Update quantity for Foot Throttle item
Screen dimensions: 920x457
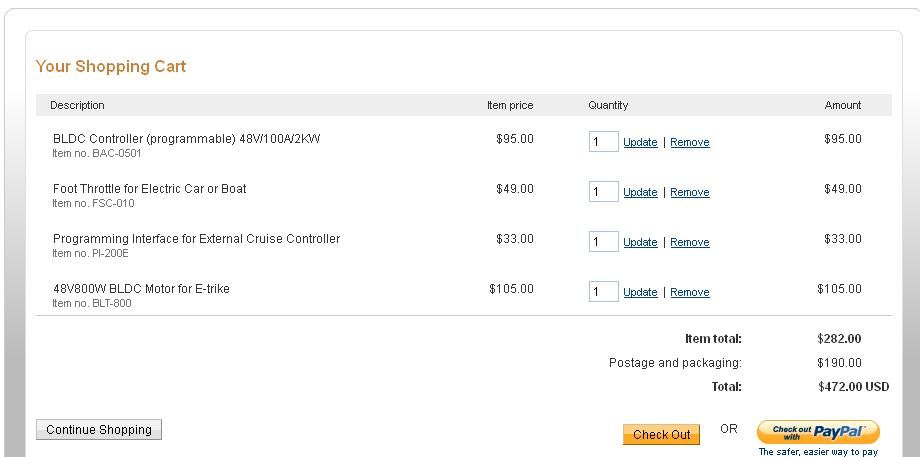[640, 192]
